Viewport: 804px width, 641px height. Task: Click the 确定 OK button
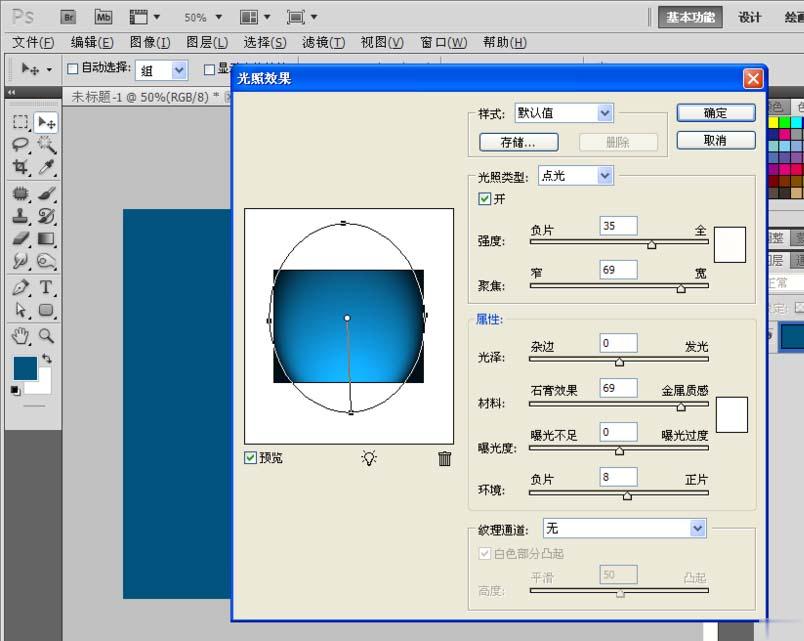715,112
